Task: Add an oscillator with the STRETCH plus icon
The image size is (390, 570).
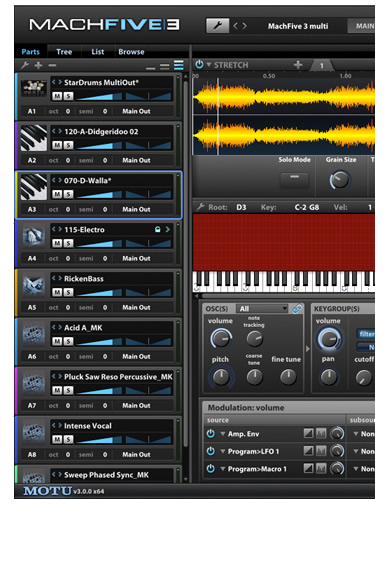Action: [x=298, y=65]
